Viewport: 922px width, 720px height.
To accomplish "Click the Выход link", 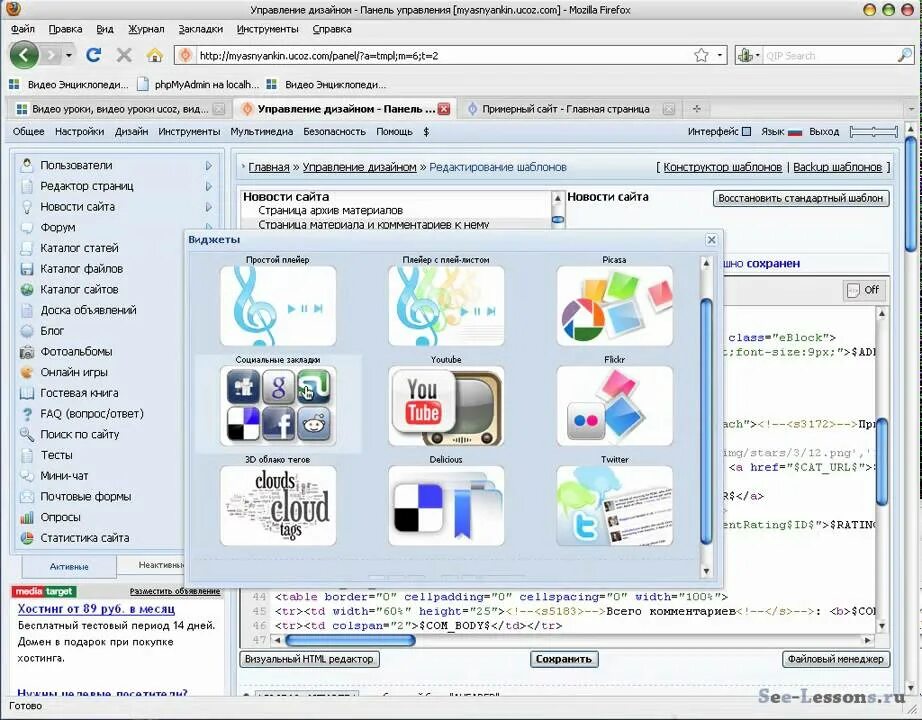I will pyautogui.click(x=824, y=132).
